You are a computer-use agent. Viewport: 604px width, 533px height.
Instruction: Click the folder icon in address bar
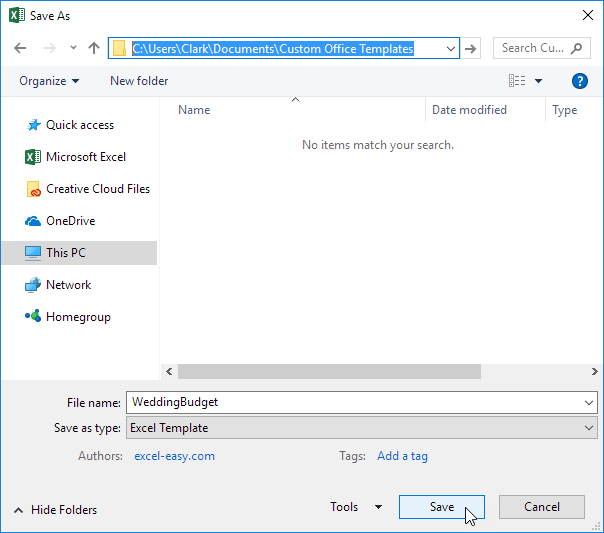pos(119,49)
